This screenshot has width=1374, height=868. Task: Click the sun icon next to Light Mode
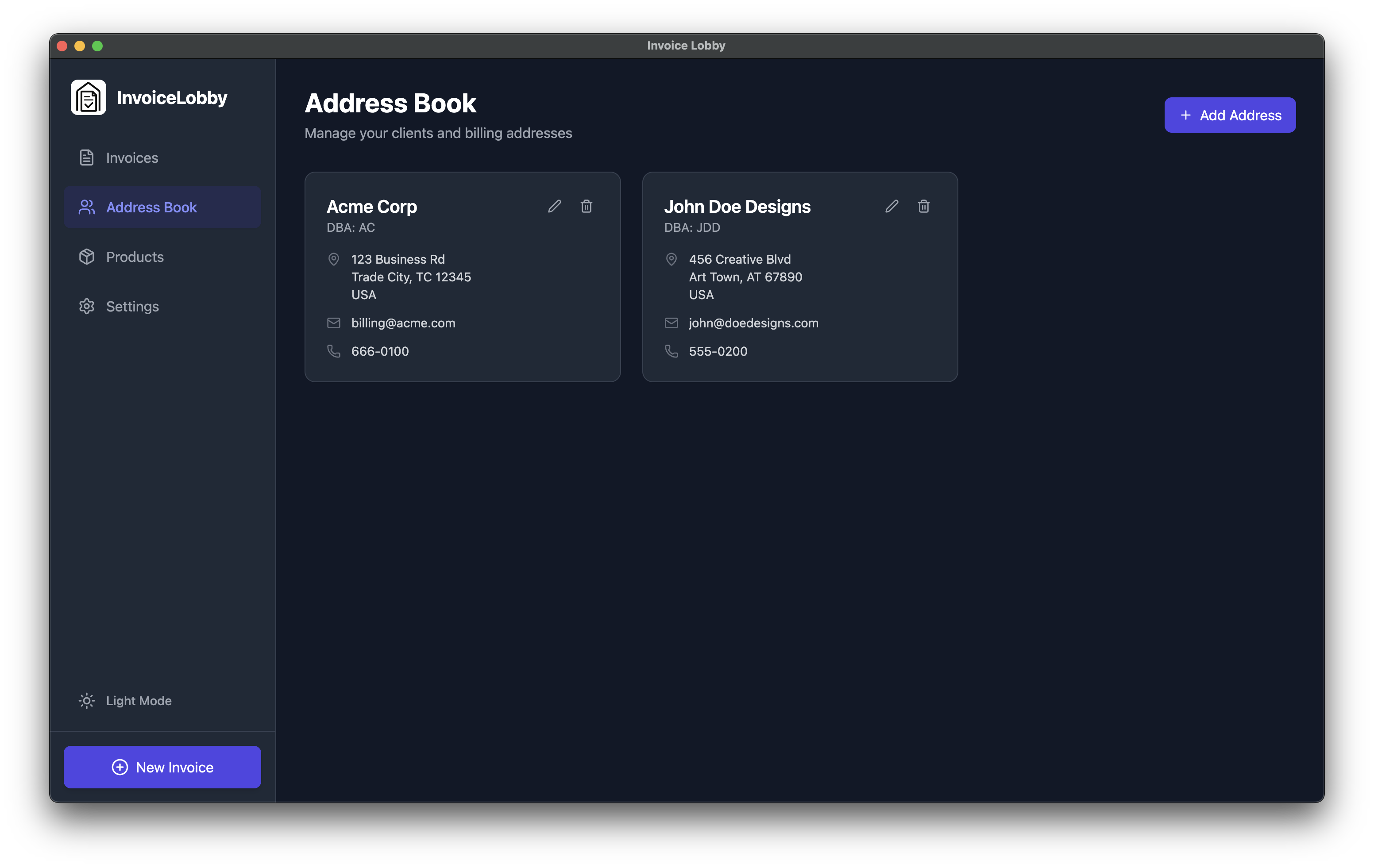(86, 700)
